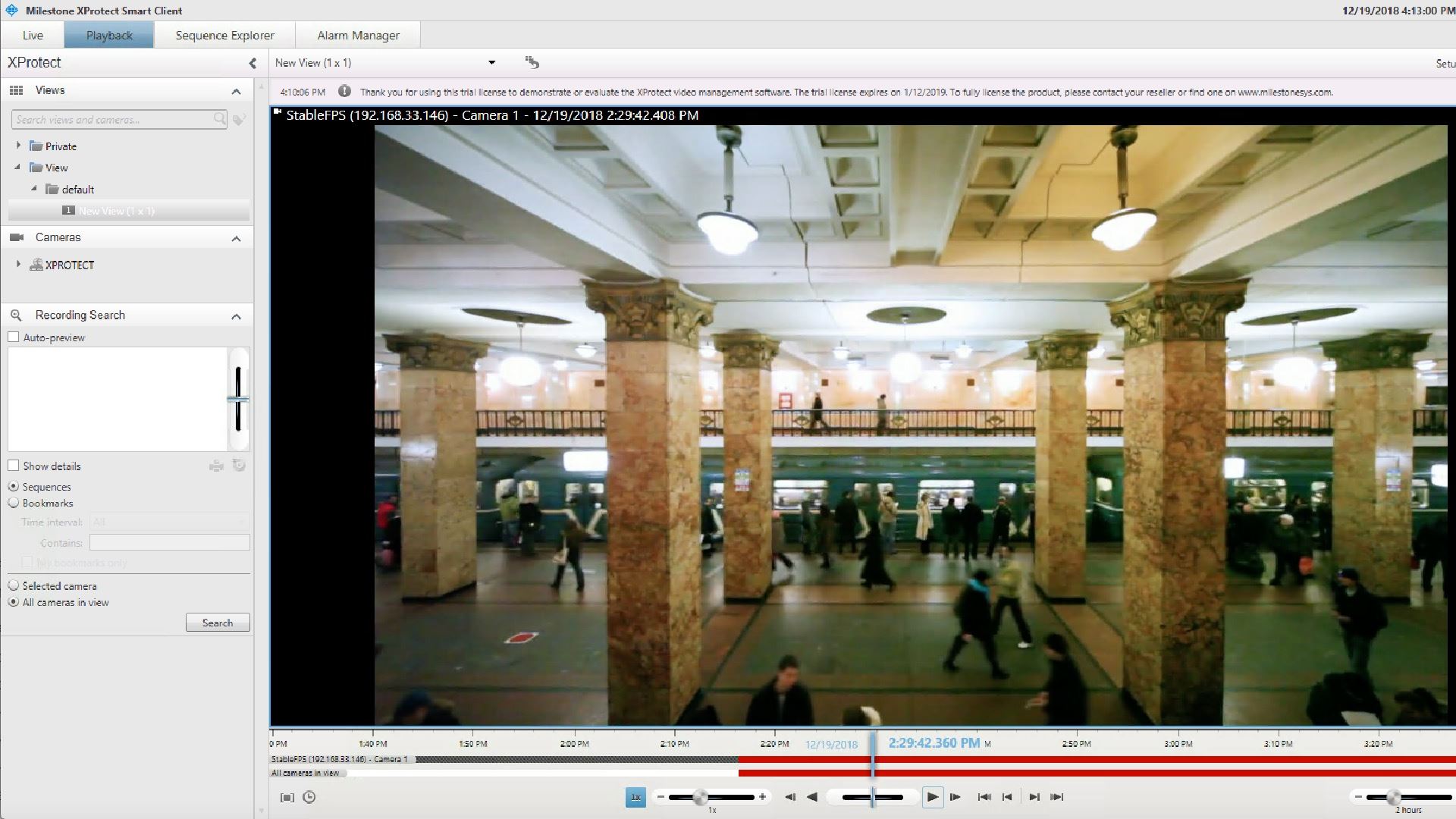This screenshot has width=1456, height=819.
Task: Click the 12/19/2018 date on timeline
Action: tap(831, 745)
